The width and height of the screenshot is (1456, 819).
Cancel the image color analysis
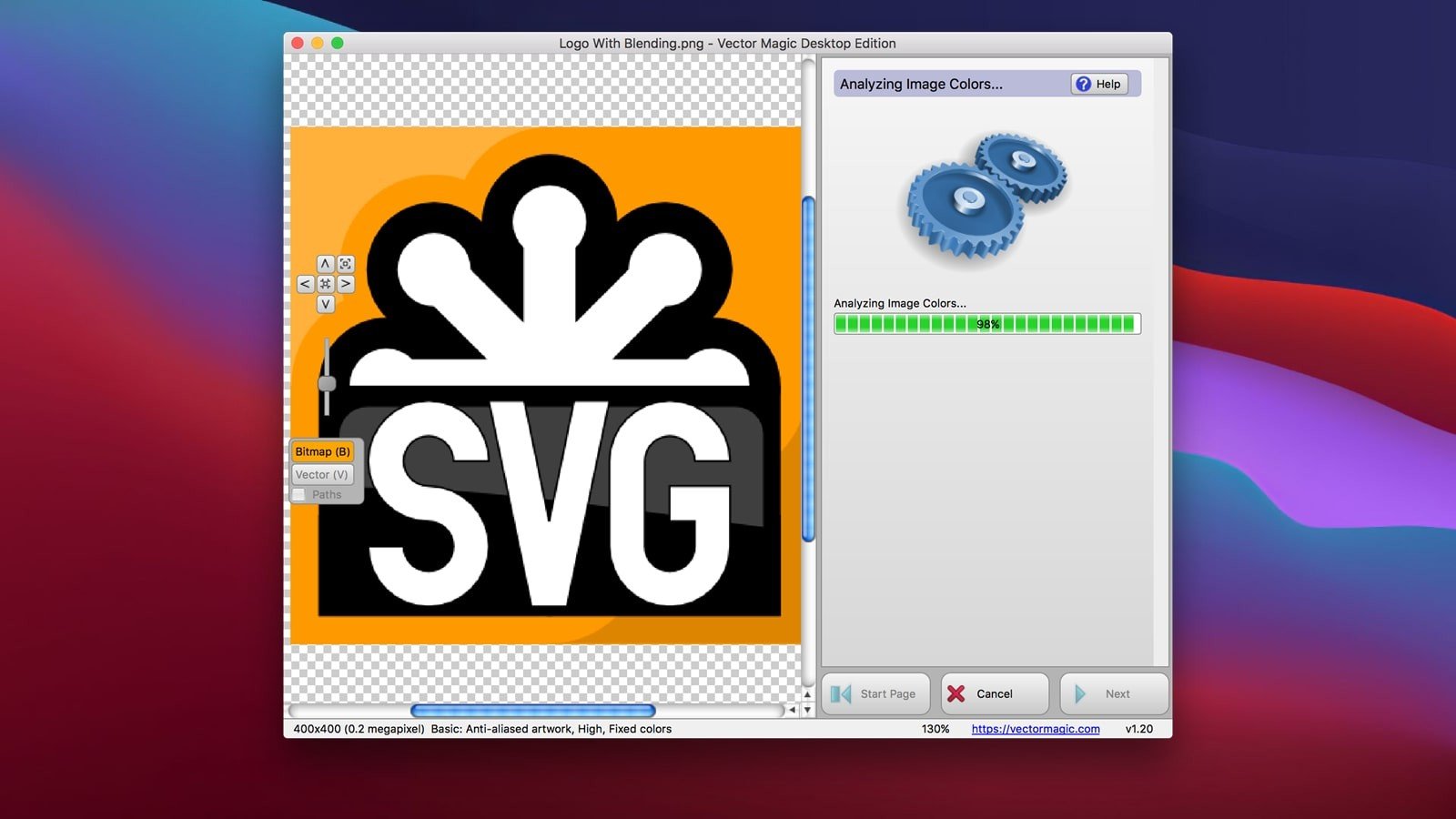[x=994, y=693]
